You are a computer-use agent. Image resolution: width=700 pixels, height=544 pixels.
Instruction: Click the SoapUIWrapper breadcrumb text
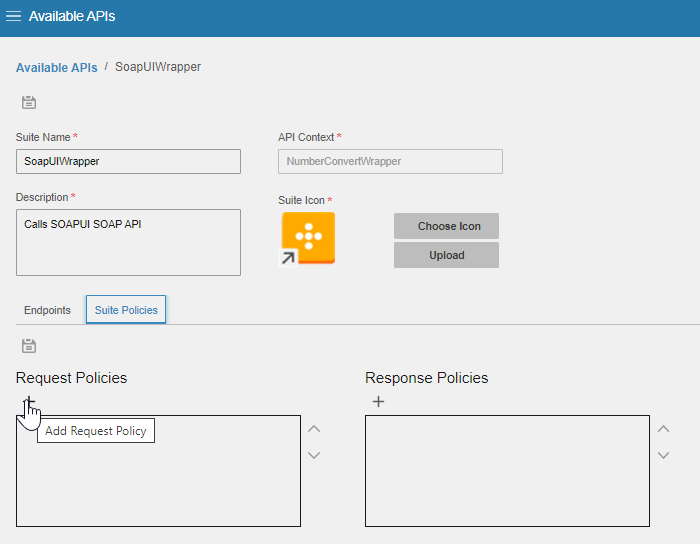[x=158, y=67]
